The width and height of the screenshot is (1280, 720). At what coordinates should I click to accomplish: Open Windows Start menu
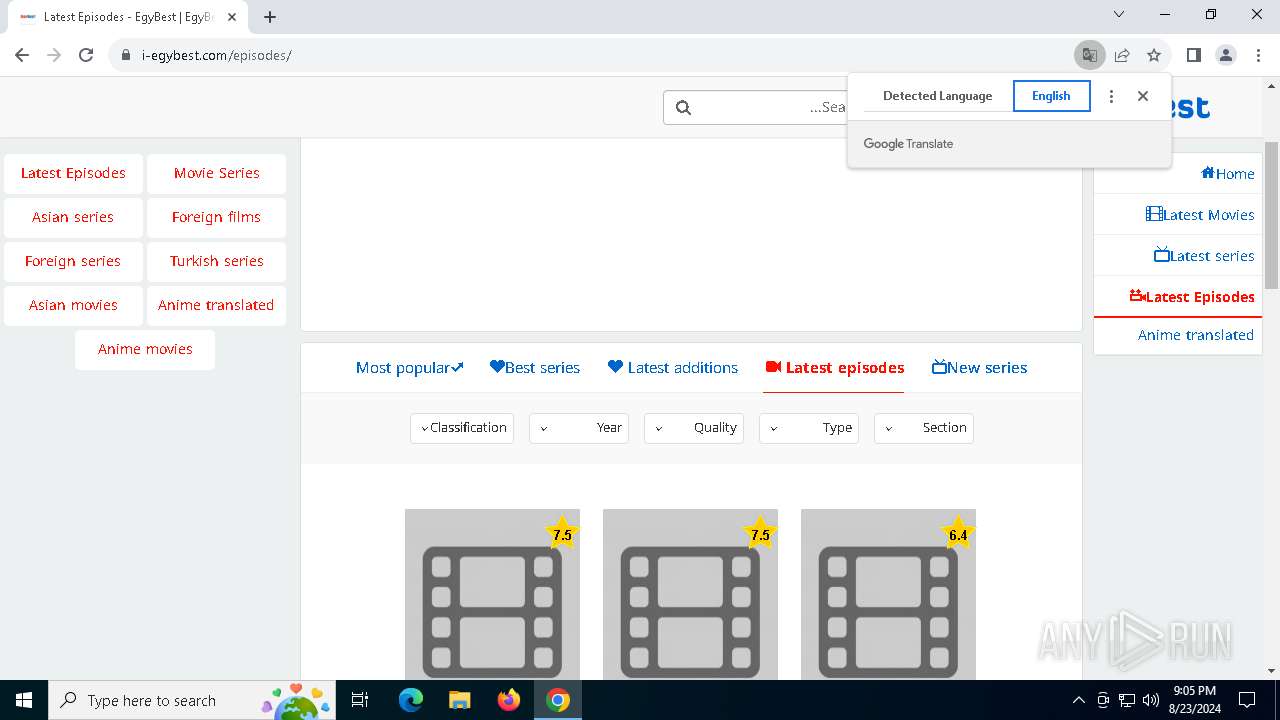tap(24, 700)
